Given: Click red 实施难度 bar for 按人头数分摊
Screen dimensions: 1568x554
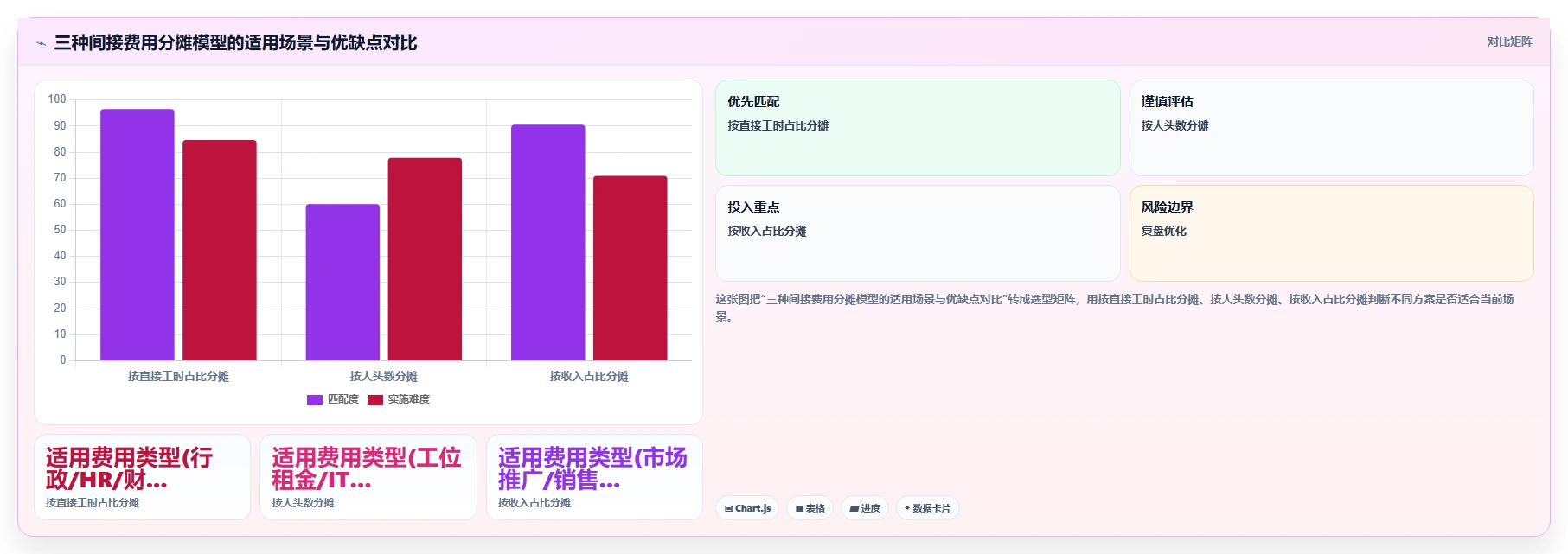Looking at the screenshot, I should tap(425, 259).
